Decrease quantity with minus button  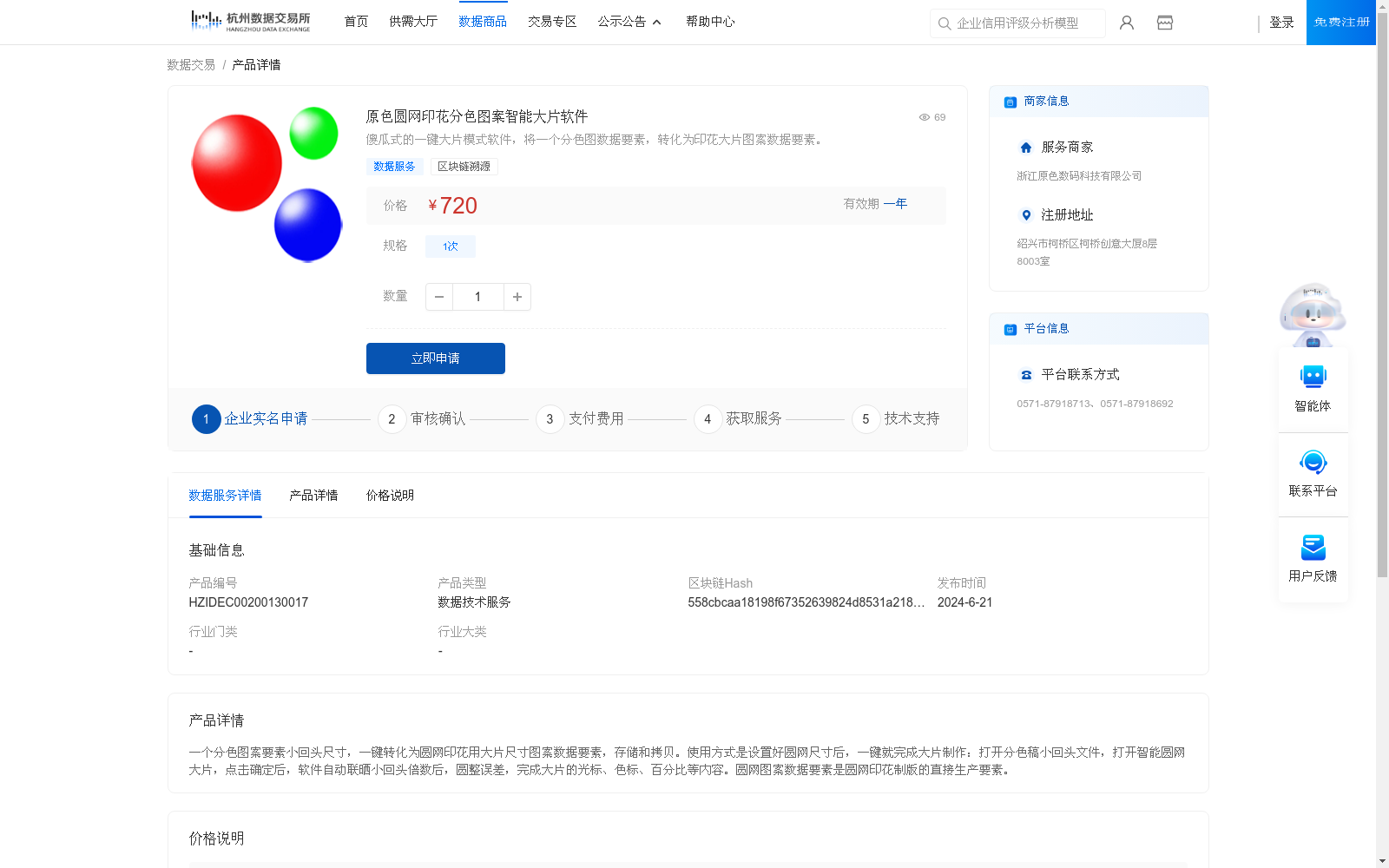click(x=439, y=297)
